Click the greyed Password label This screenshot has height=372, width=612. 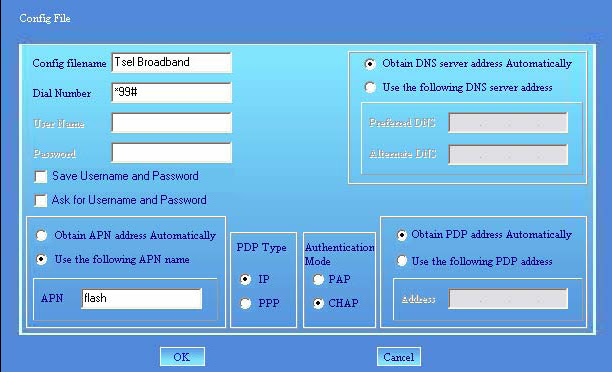coord(54,154)
